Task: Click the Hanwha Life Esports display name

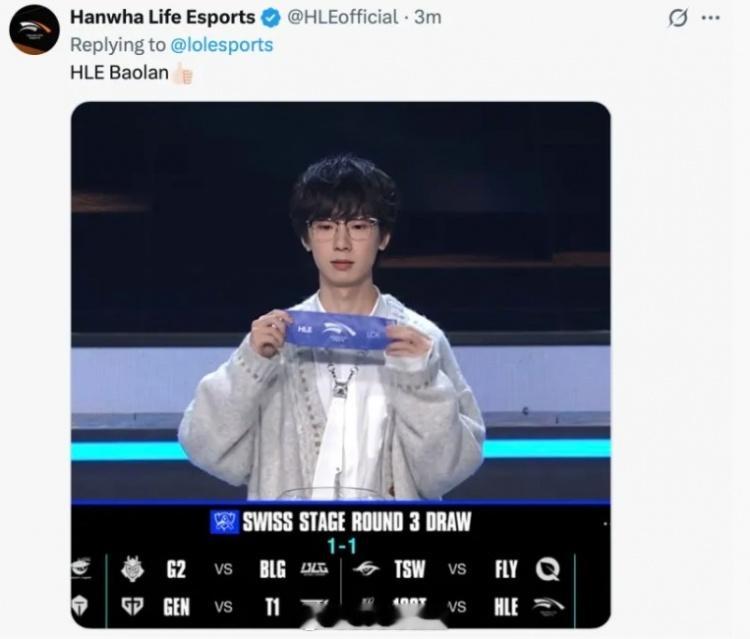Action: [163, 17]
